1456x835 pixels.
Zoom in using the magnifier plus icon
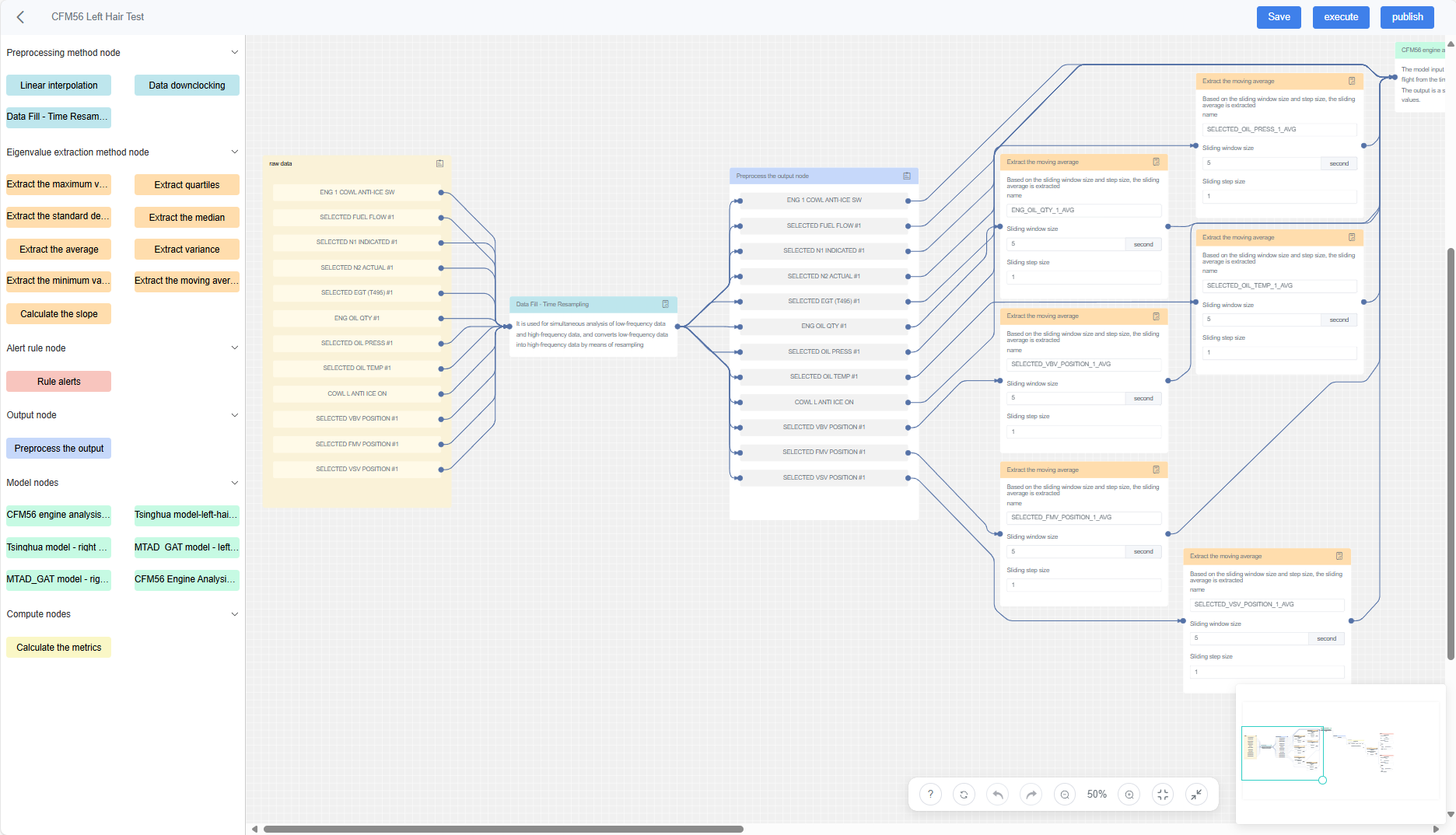click(1129, 794)
